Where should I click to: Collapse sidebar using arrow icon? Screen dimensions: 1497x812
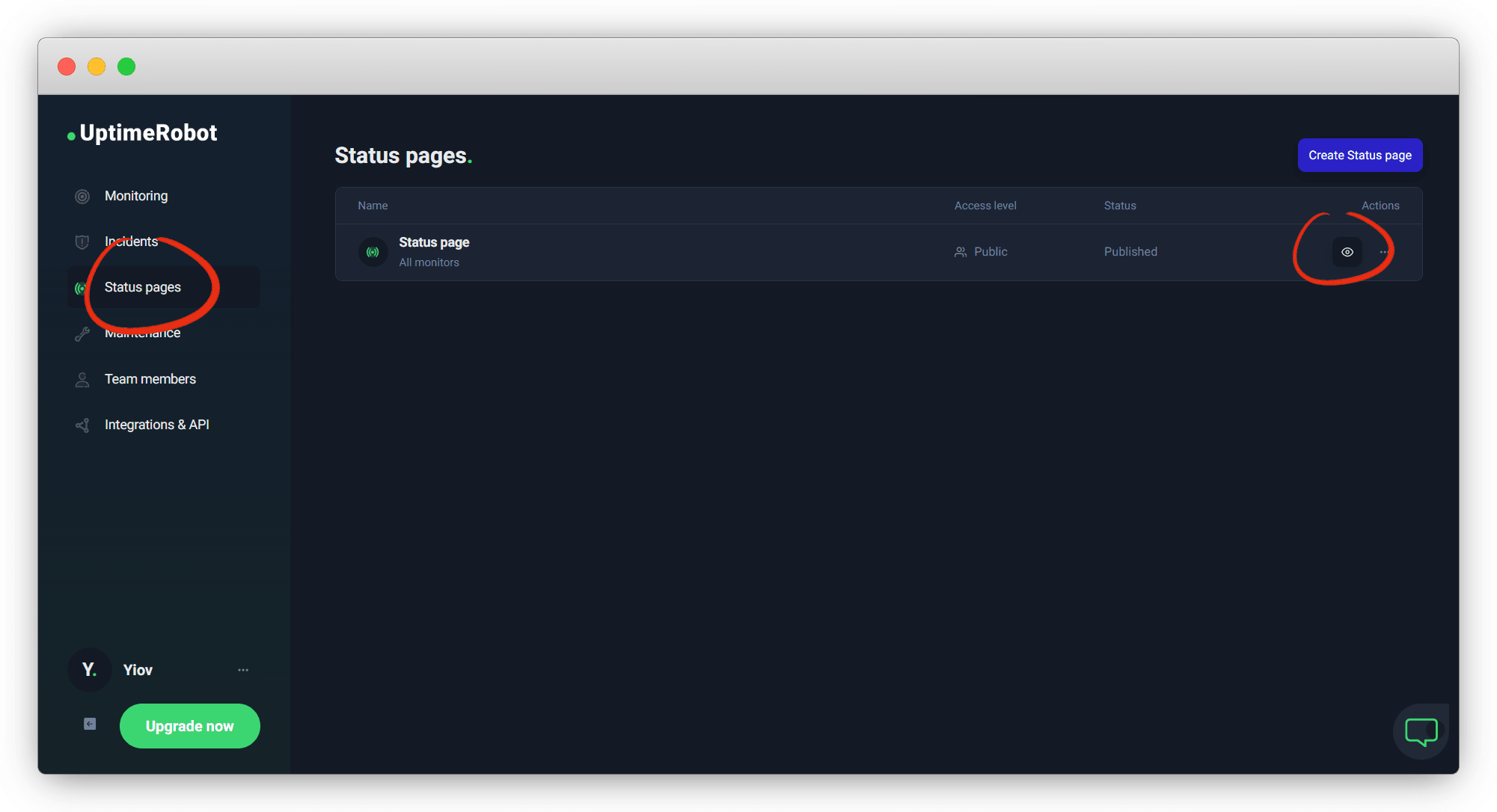[x=90, y=724]
